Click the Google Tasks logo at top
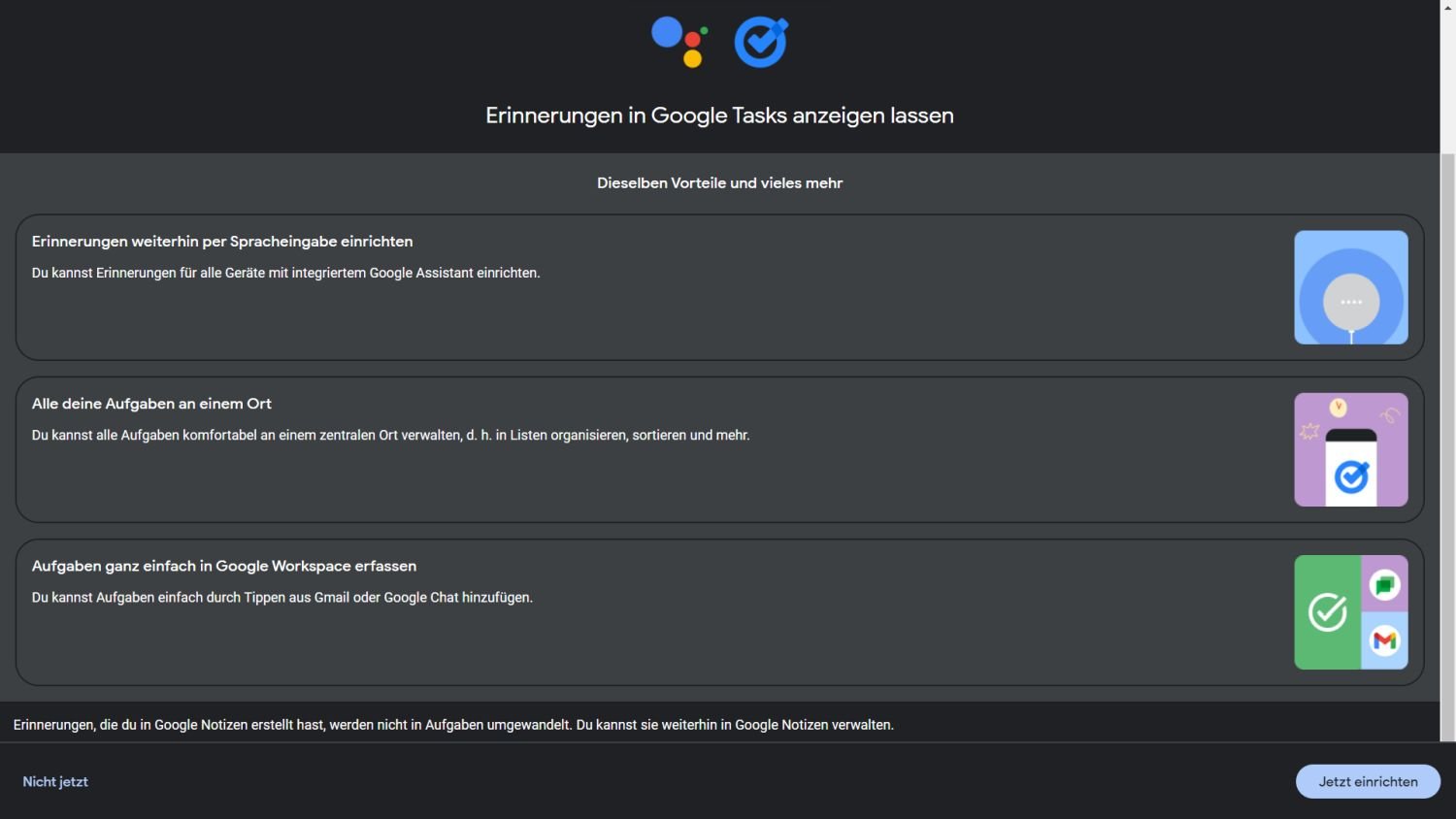This screenshot has width=1456, height=819. [x=761, y=43]
